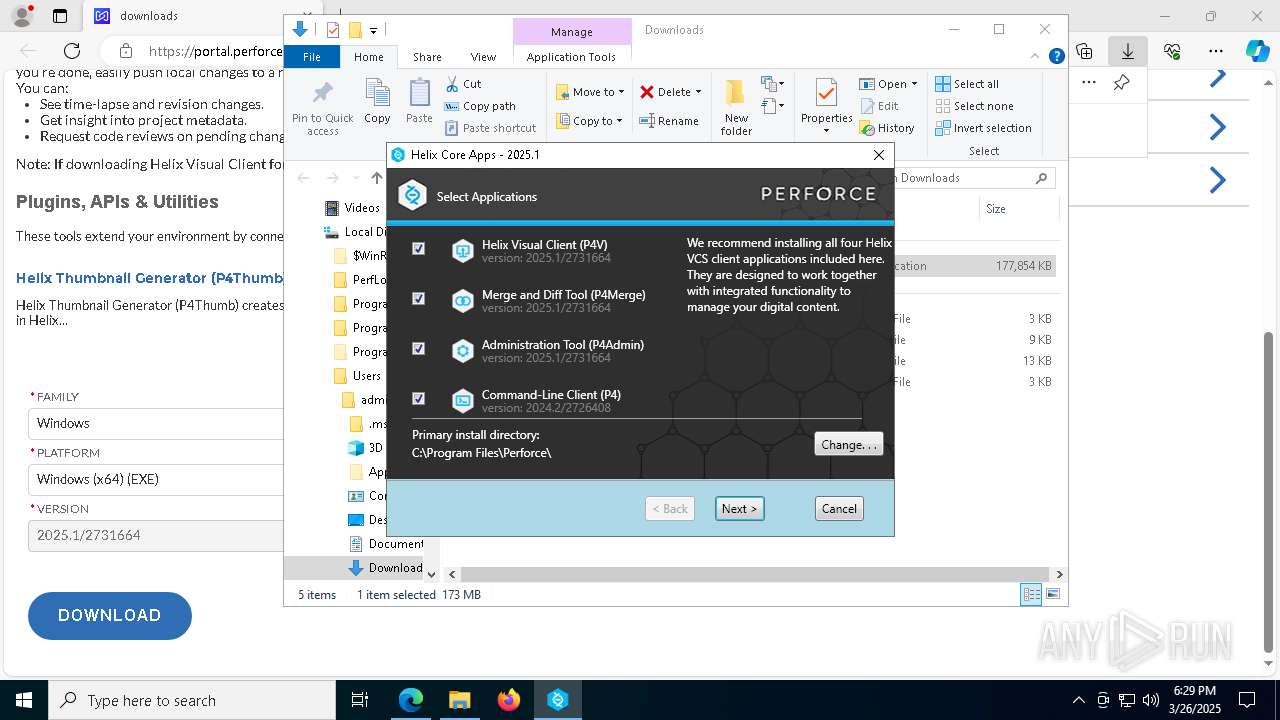Click Copy path in Explorer ribbon
Image resolution: width=1280 pixels, height=720 pixels.
(480, 106)
